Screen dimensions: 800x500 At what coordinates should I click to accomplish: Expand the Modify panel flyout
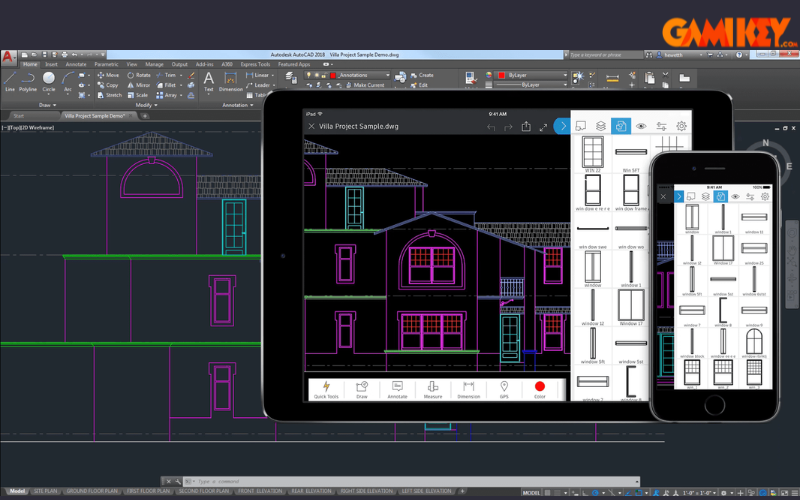click(x=146, y=105)
